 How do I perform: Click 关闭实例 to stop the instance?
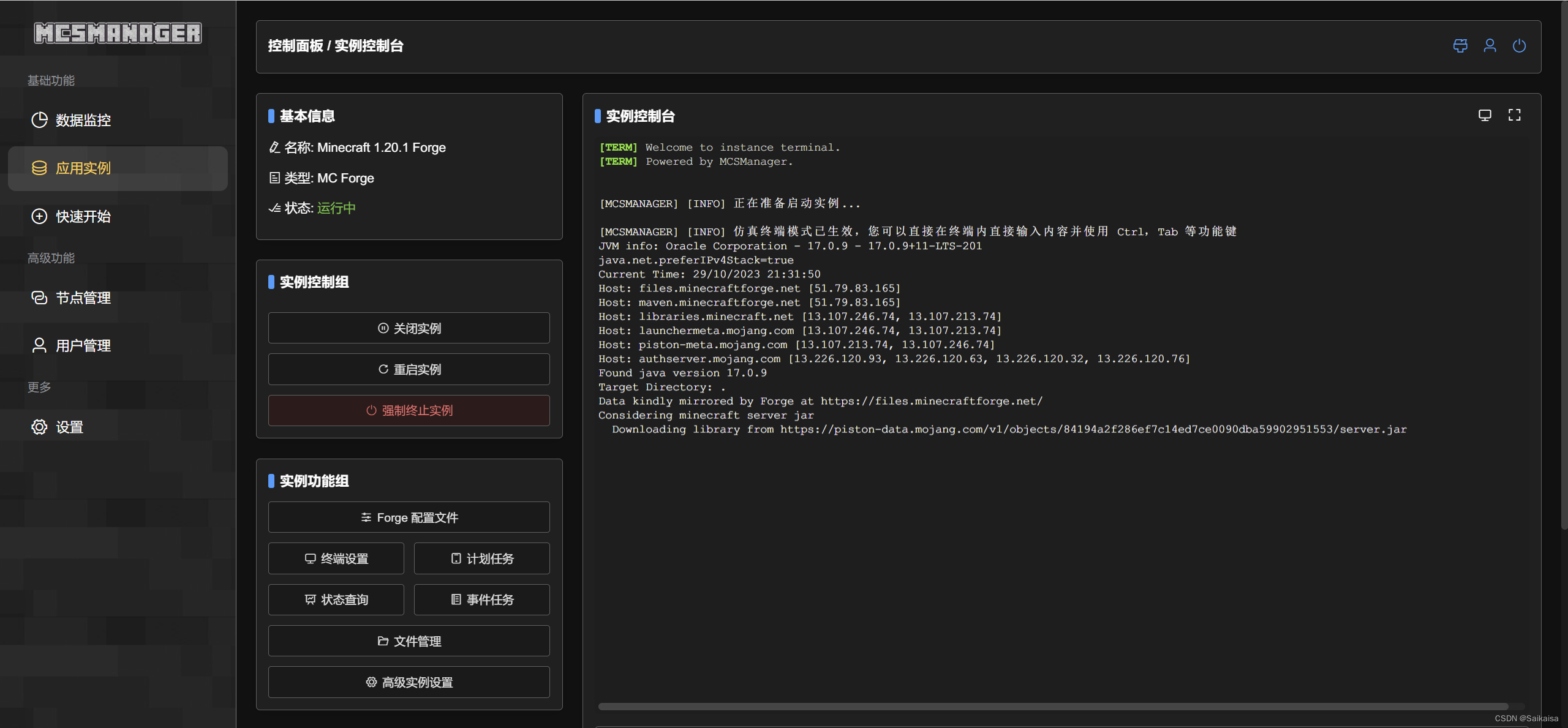[409, 328]
